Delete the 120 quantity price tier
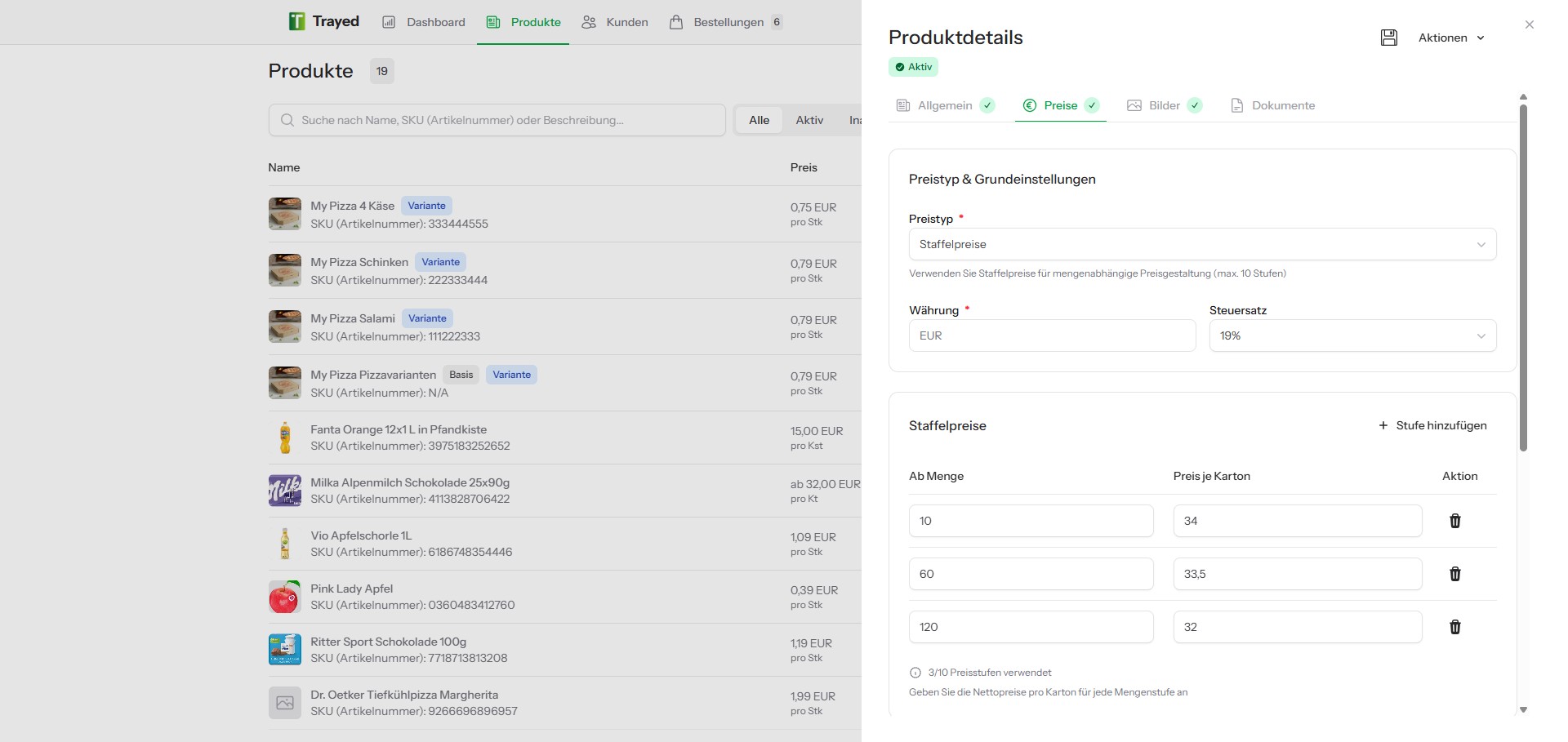Screen dimensions: 1568x742 pyautogui.click(x=1454, y=627)
